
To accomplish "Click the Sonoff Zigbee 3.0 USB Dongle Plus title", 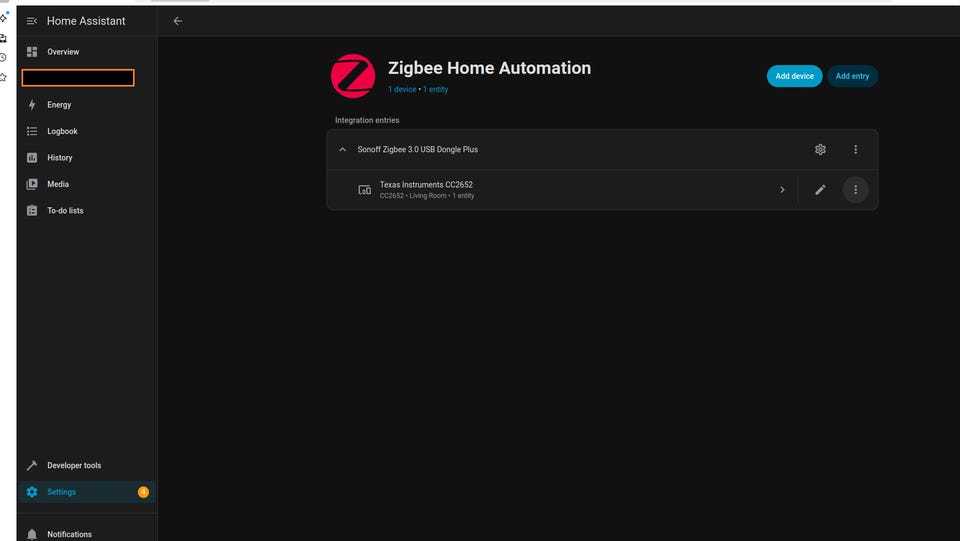I will pyautogui.click(x=418, y=149).
